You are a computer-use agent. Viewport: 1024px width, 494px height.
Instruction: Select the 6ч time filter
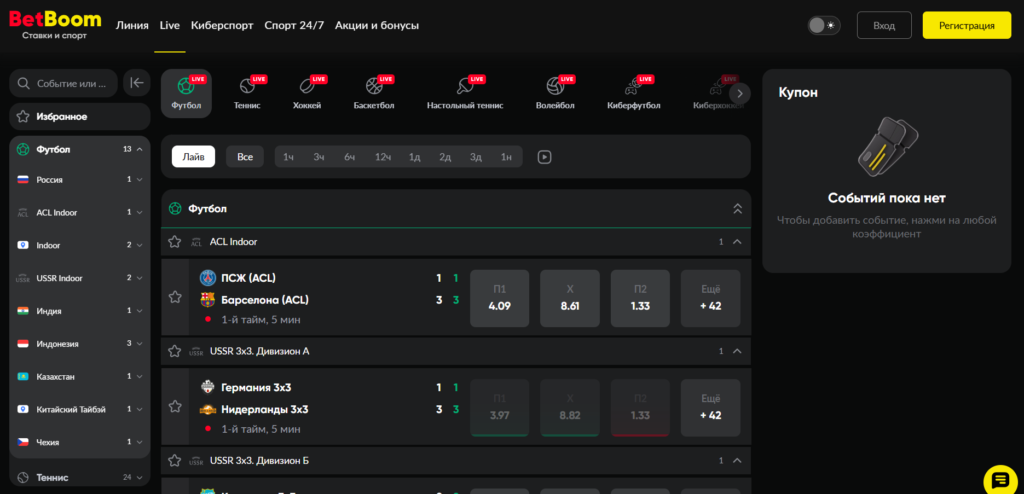point(349,157)
